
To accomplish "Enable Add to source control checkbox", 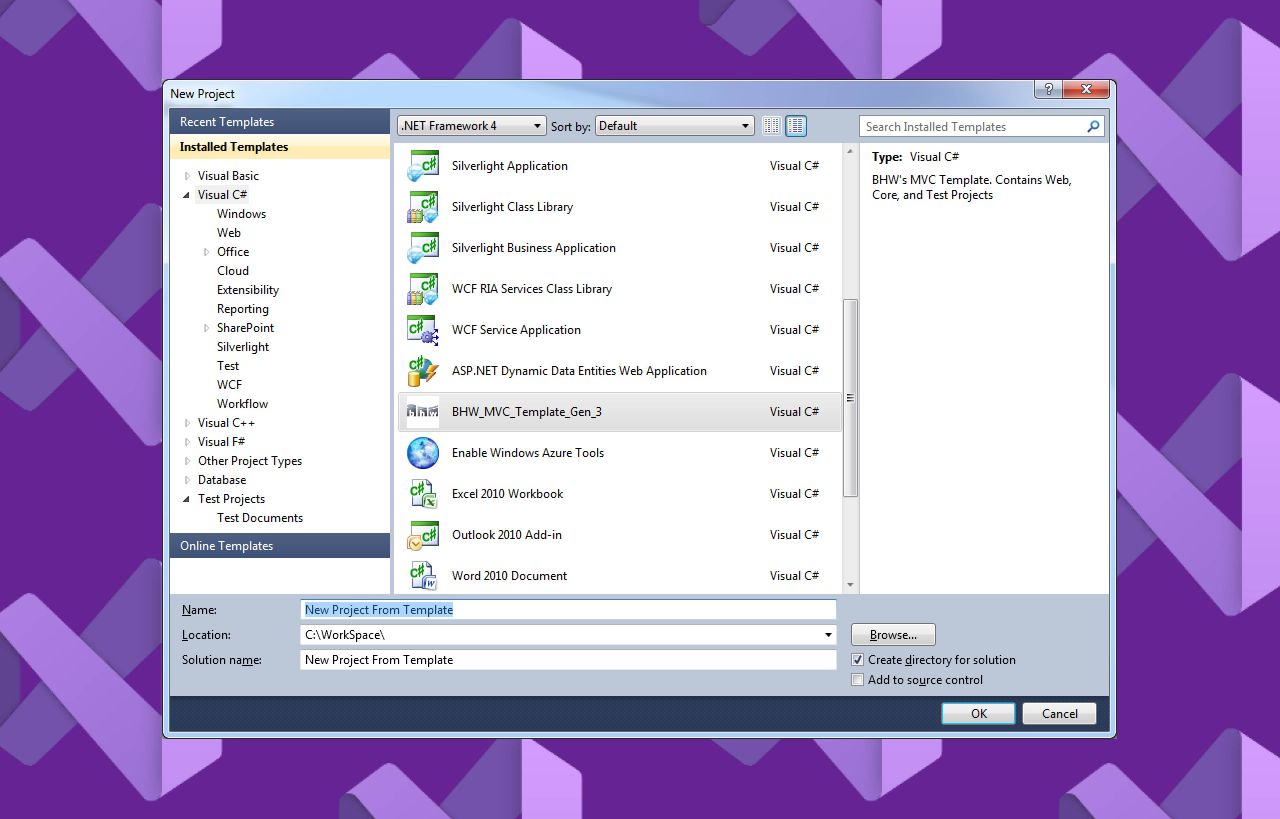I will [858, 680].
